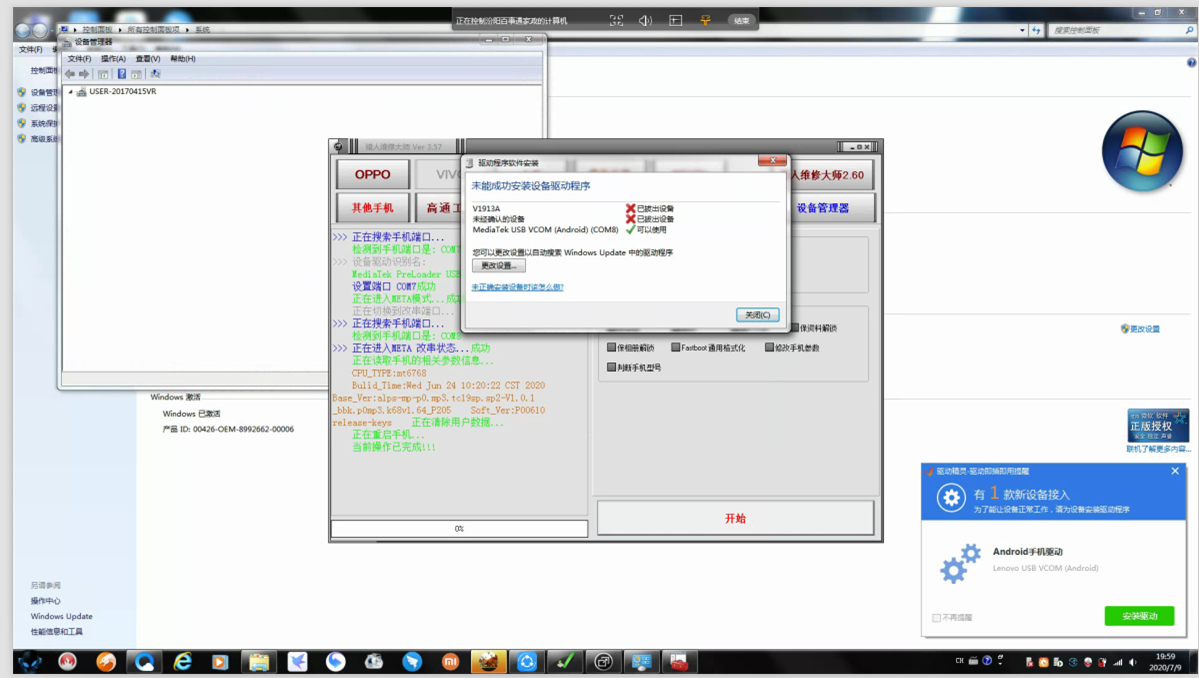Click the gear icon in driver popup header
Image resolution: width=1199 pixels, height=678 pixels.
951,498
